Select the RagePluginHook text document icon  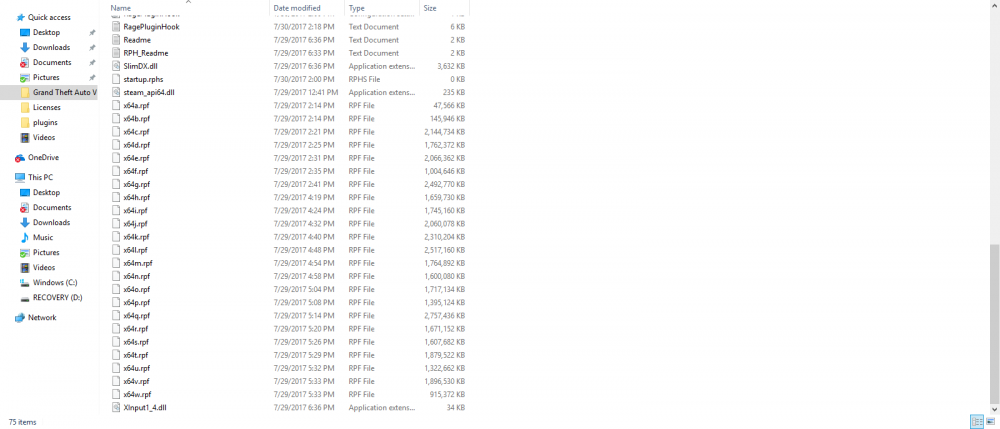pyautogui.click(x=115, y=27)
